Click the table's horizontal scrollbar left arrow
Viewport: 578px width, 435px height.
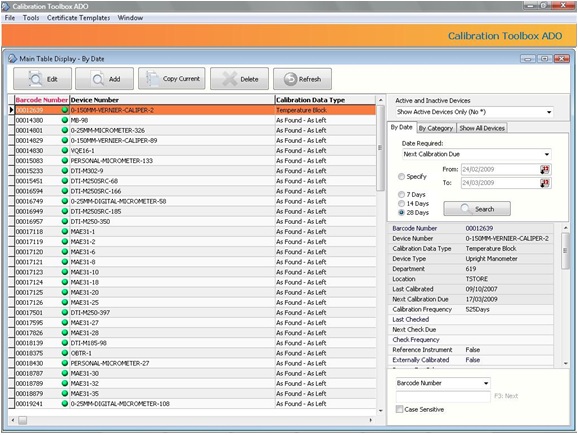pyautogui.click(x=13, y=420)
